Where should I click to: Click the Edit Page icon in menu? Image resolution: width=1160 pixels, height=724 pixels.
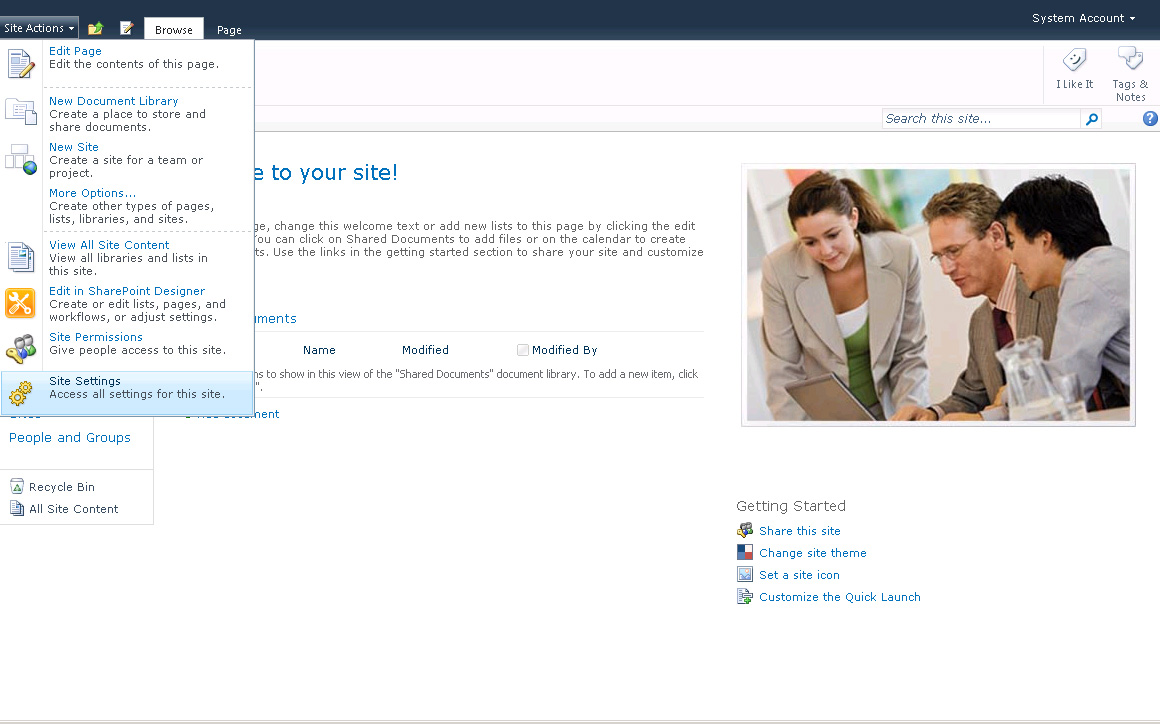21,64
